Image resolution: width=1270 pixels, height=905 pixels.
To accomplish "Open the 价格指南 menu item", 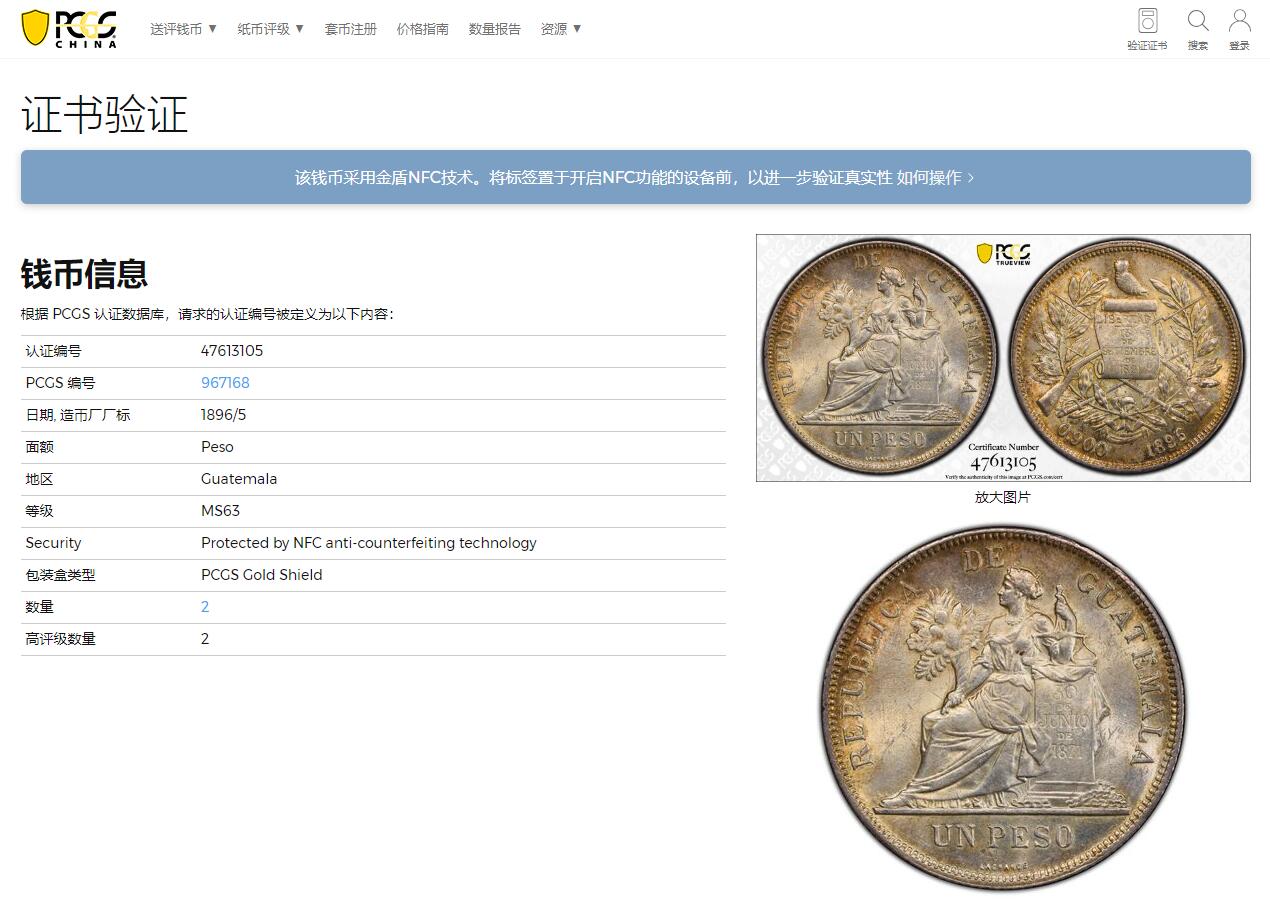I will 422,29.
